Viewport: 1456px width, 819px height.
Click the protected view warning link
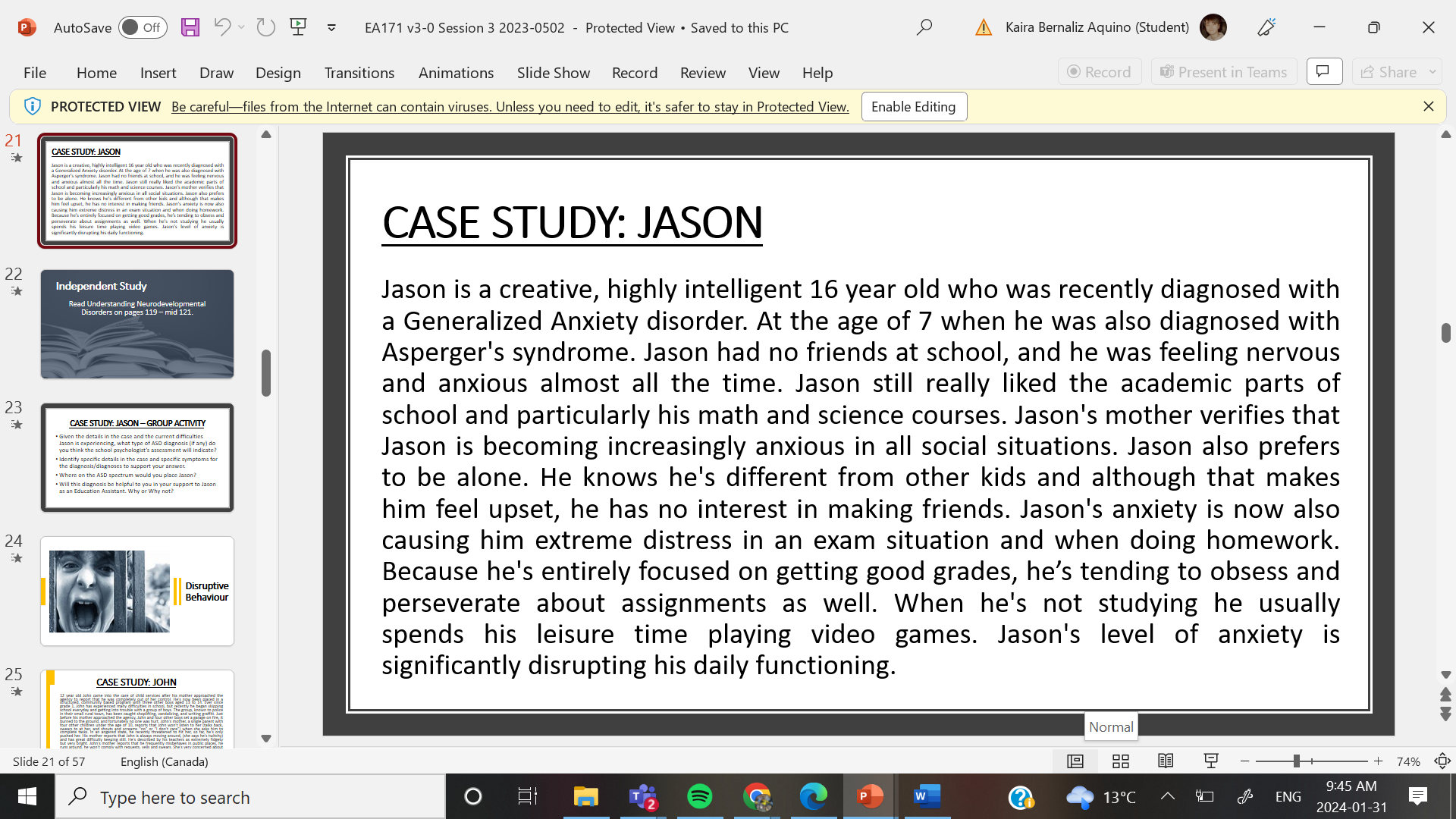pos(510,107)
